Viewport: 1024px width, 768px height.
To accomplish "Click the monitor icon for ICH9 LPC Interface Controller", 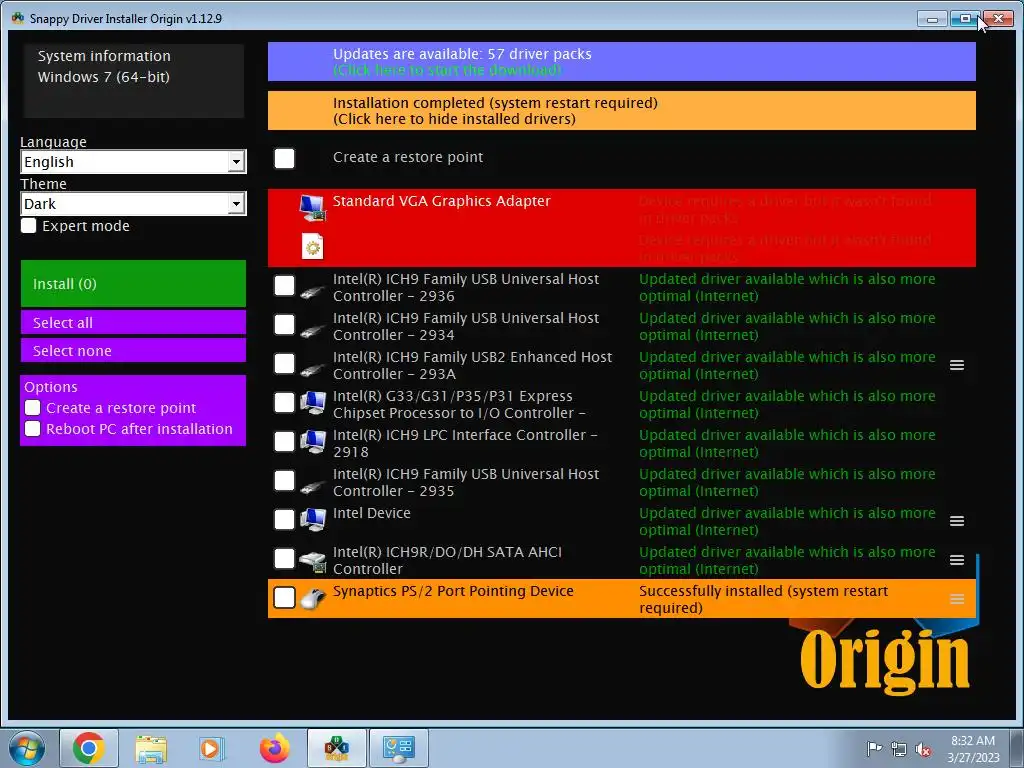I will click(313, 442).
